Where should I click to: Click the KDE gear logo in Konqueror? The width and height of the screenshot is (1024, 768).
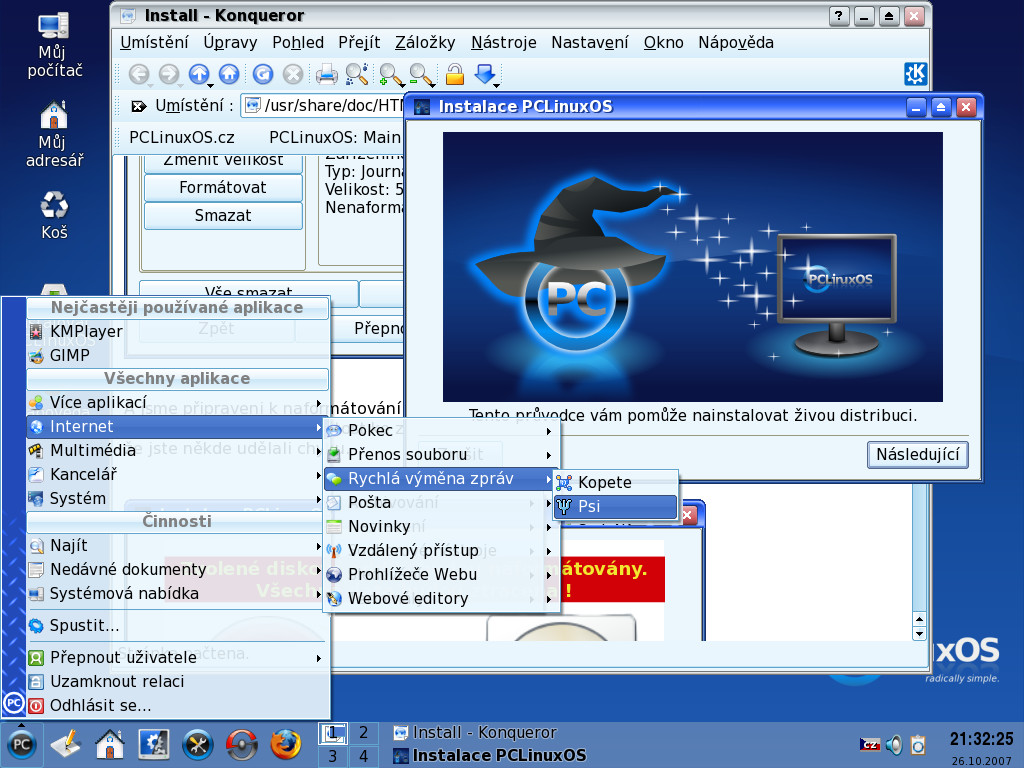[x=915, y=74]
